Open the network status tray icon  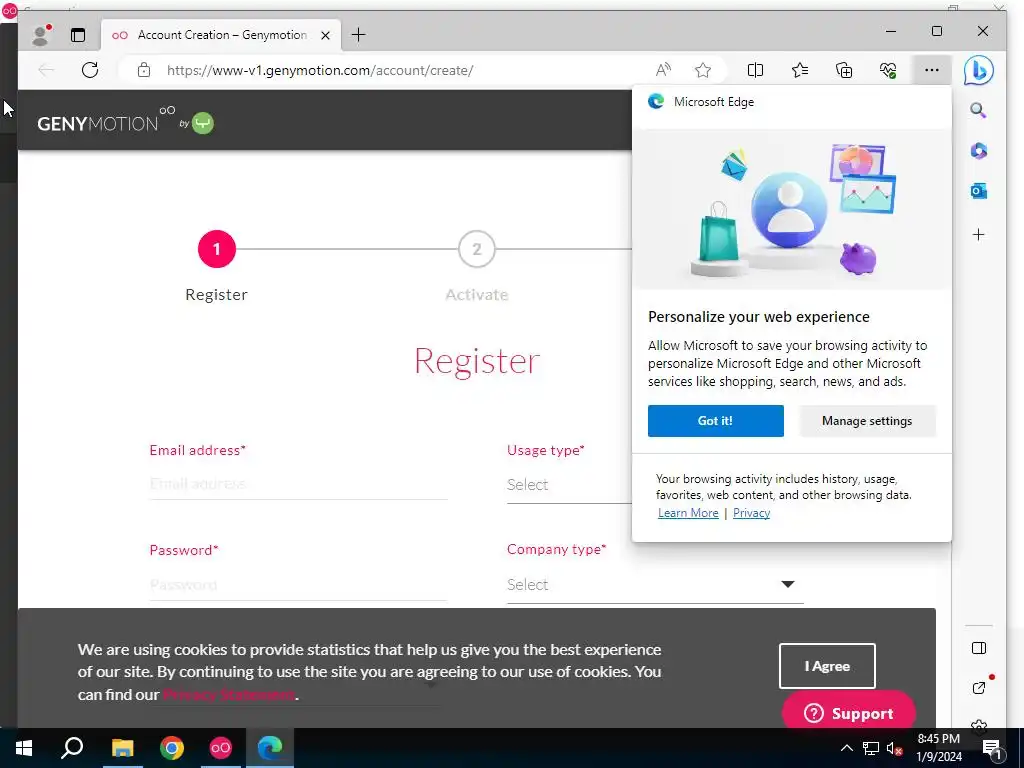click(x=871, y=748)
